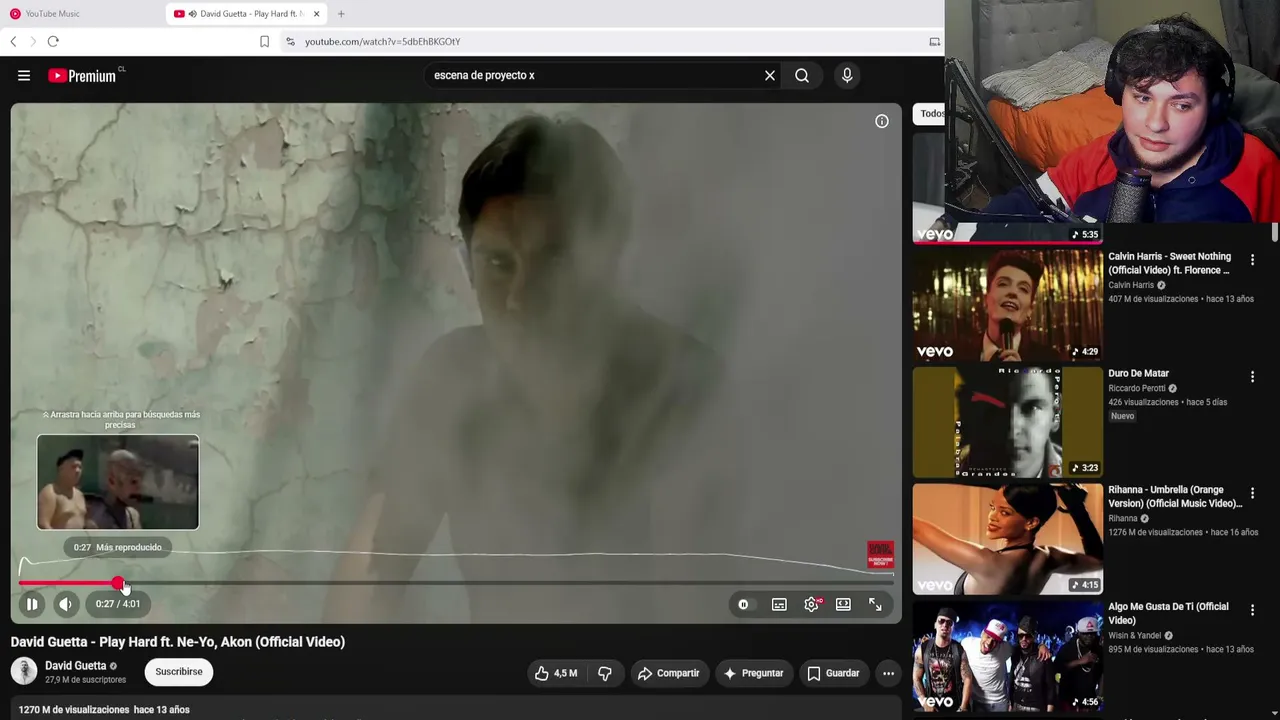Viewport: 1280px width, 720px height.
Task: Click the search magnifier button
Action: 802,75
